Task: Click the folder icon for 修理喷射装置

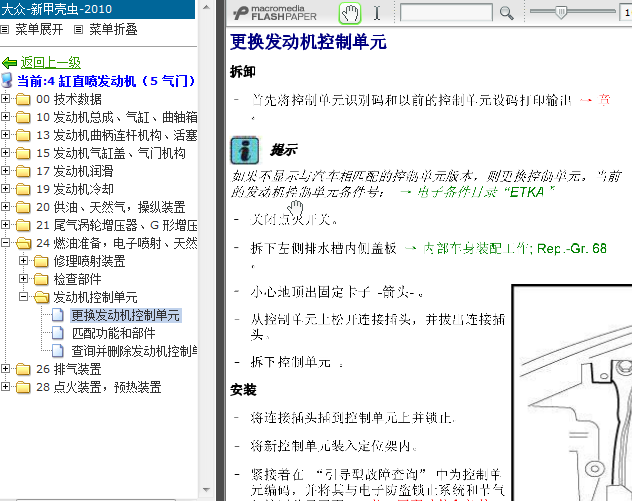Action: (x=41, y=262)
